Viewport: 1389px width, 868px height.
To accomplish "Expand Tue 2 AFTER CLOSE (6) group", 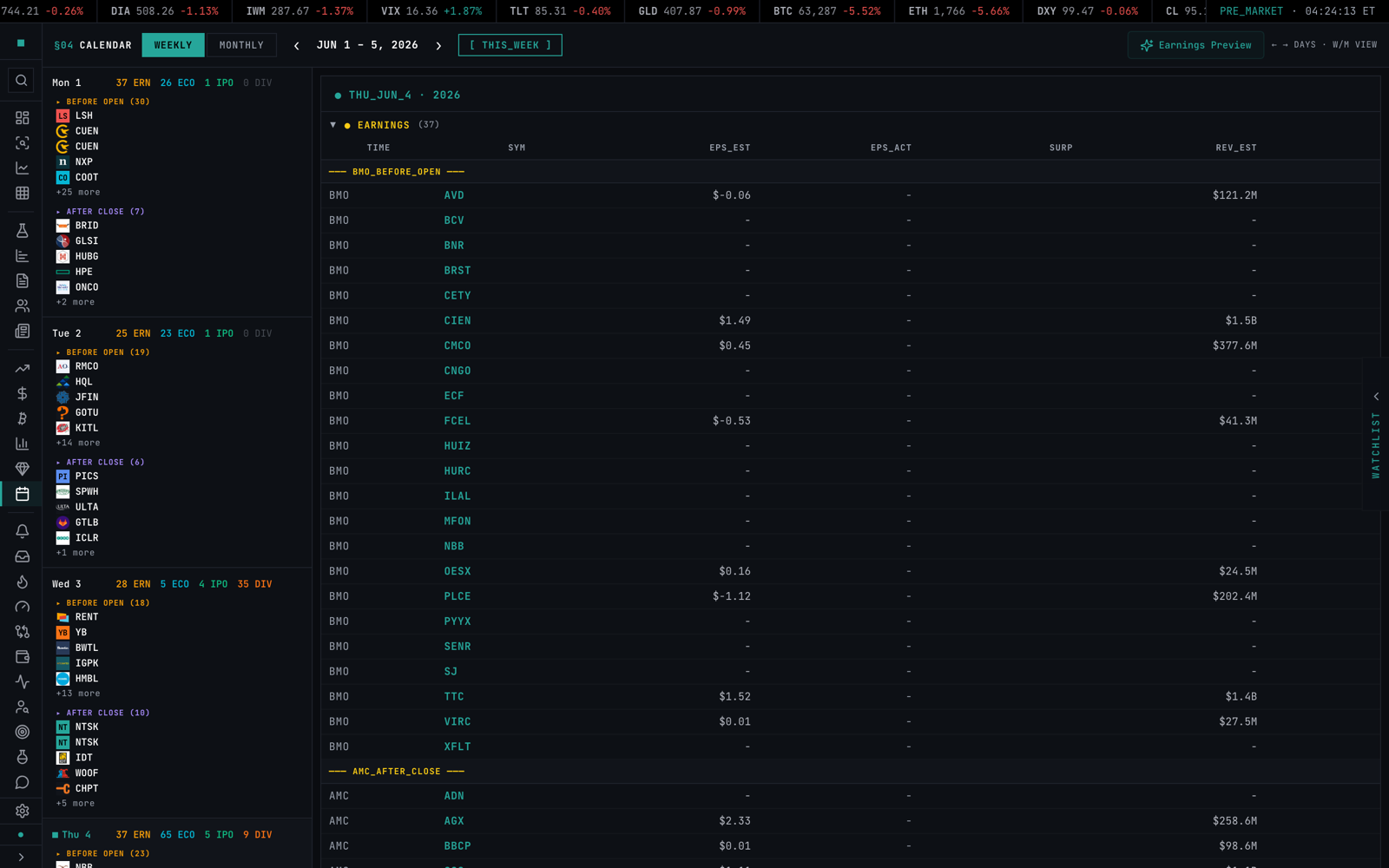I will (x=100, y=463).
